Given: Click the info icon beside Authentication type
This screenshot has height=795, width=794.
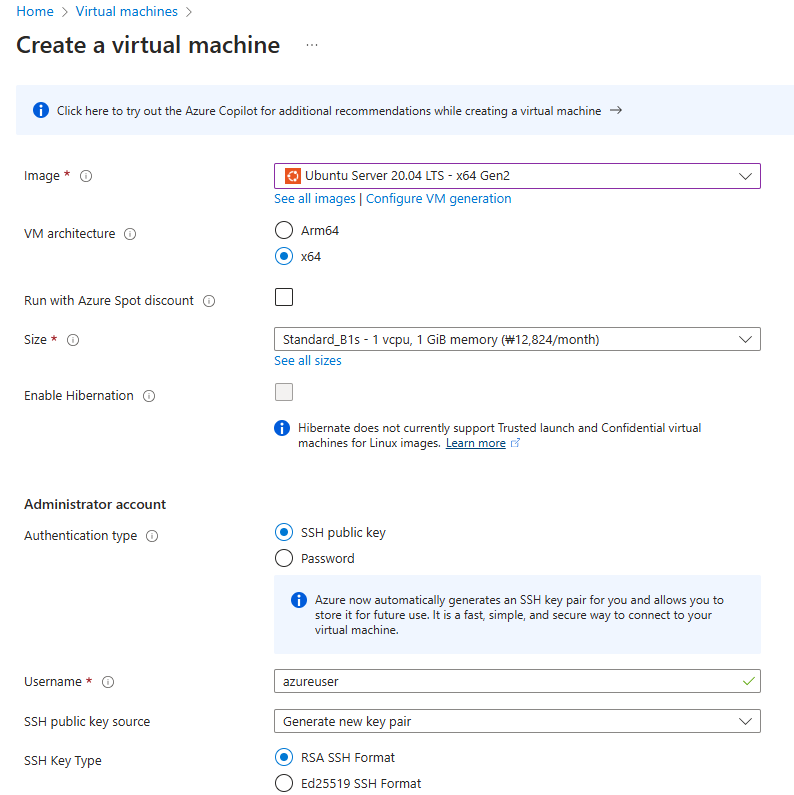Looking at the screenshot, I should [152, 536].
